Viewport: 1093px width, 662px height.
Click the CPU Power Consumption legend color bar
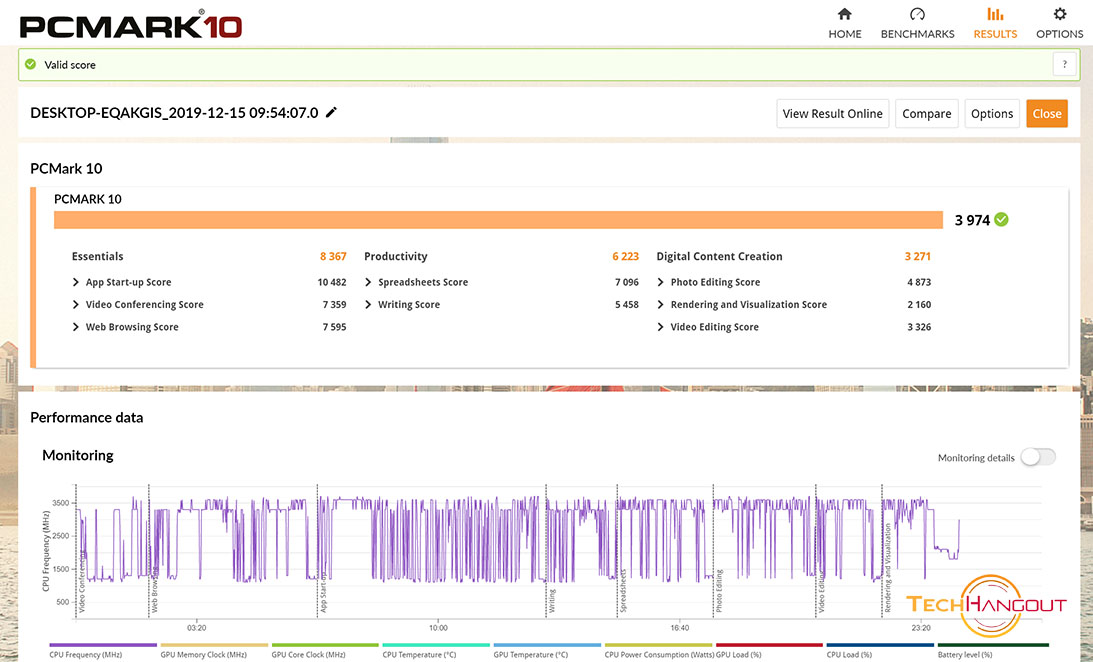tap(658, 645)
